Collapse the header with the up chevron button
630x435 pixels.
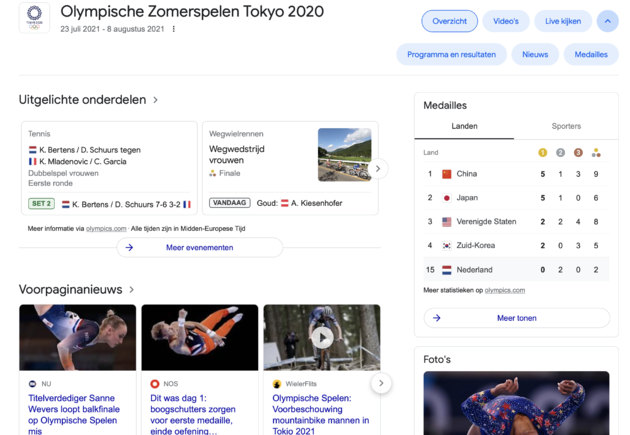point(608,21)
